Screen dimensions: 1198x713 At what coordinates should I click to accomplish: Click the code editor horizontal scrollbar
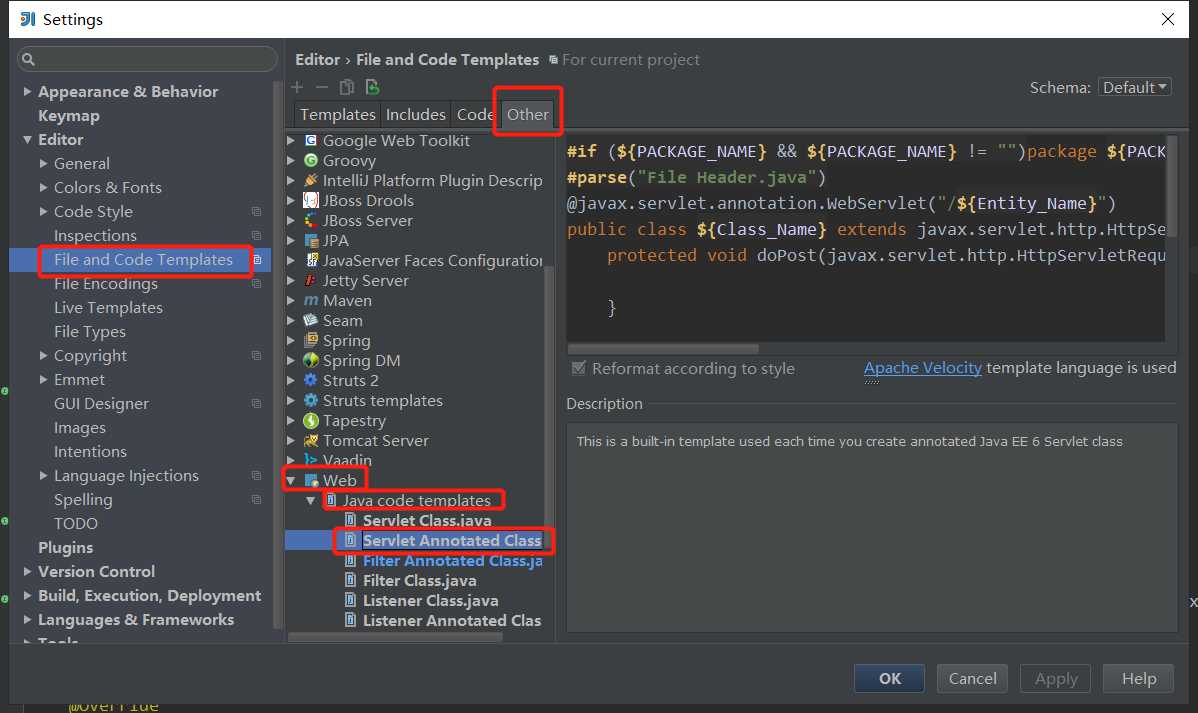[x=663, y=348]
